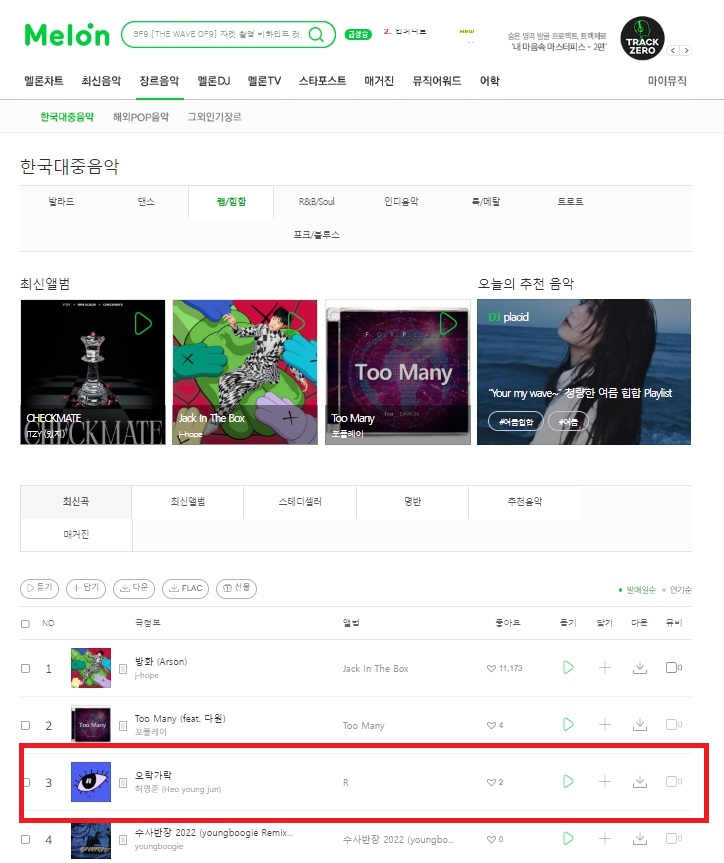Download the 오락가락 track

click(640, 782)
